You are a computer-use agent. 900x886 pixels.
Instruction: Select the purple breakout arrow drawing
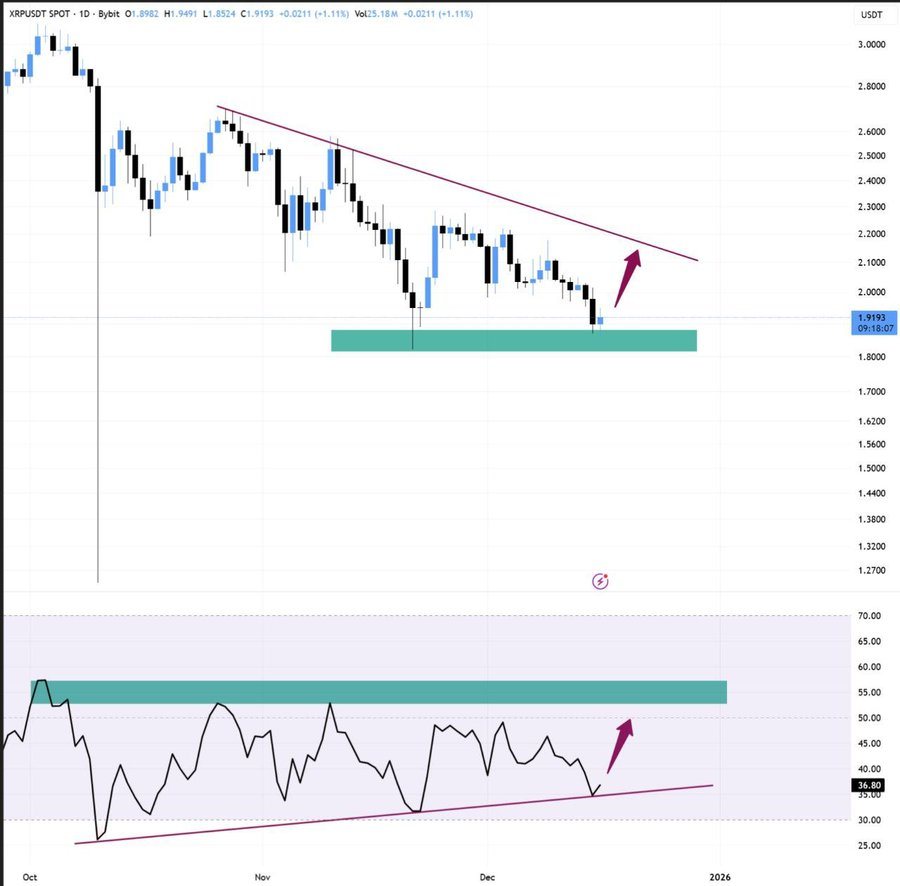626,273
